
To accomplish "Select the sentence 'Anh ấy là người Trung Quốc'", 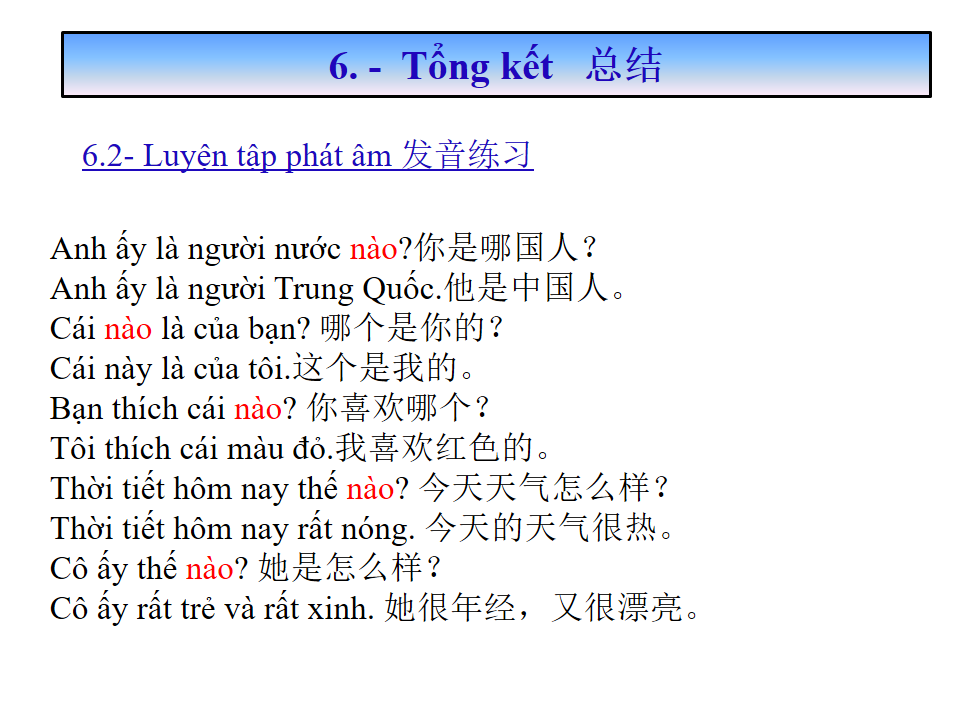I will [245, 289].
